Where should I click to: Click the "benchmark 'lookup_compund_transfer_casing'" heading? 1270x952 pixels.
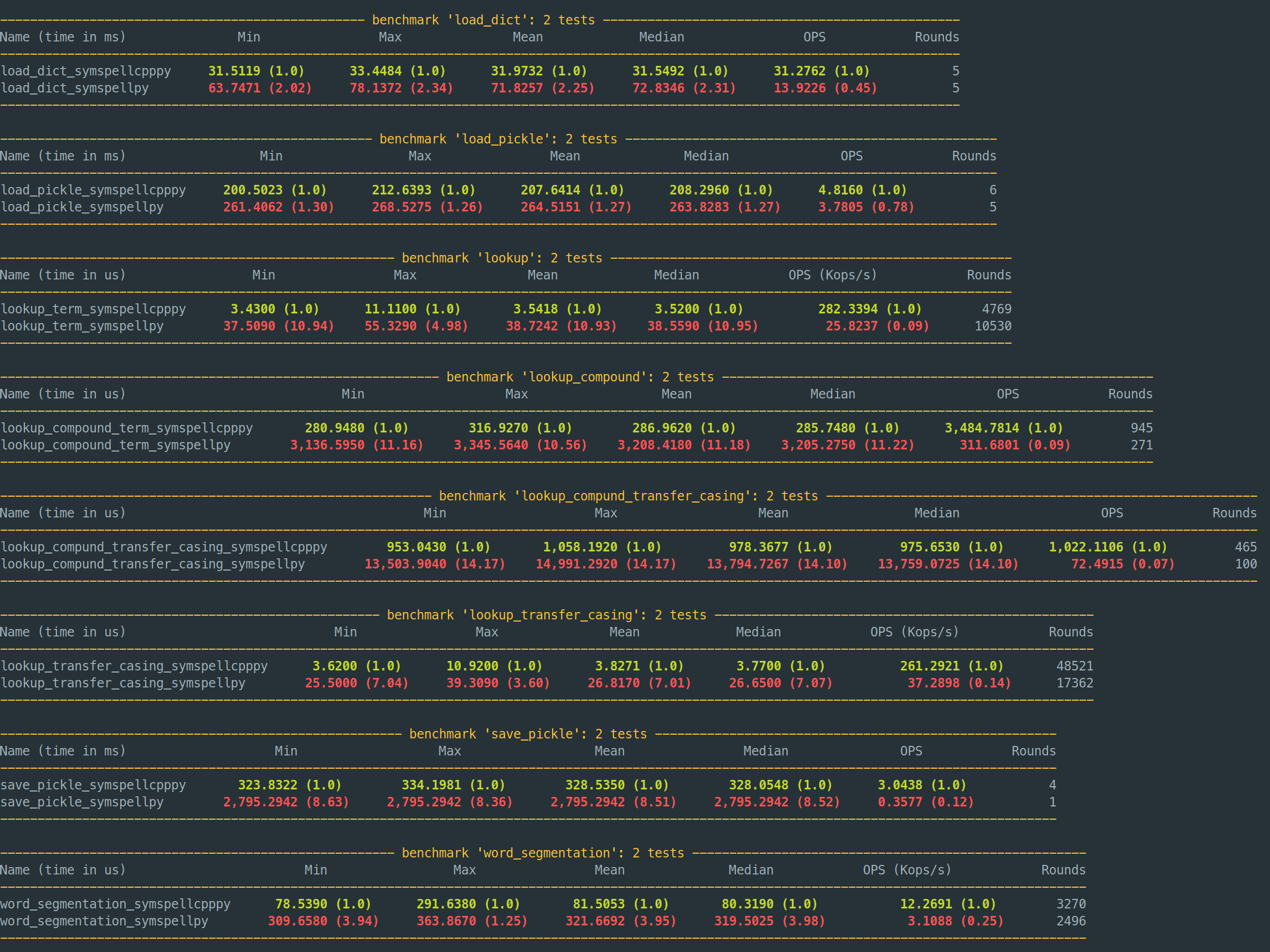[628, 496]
